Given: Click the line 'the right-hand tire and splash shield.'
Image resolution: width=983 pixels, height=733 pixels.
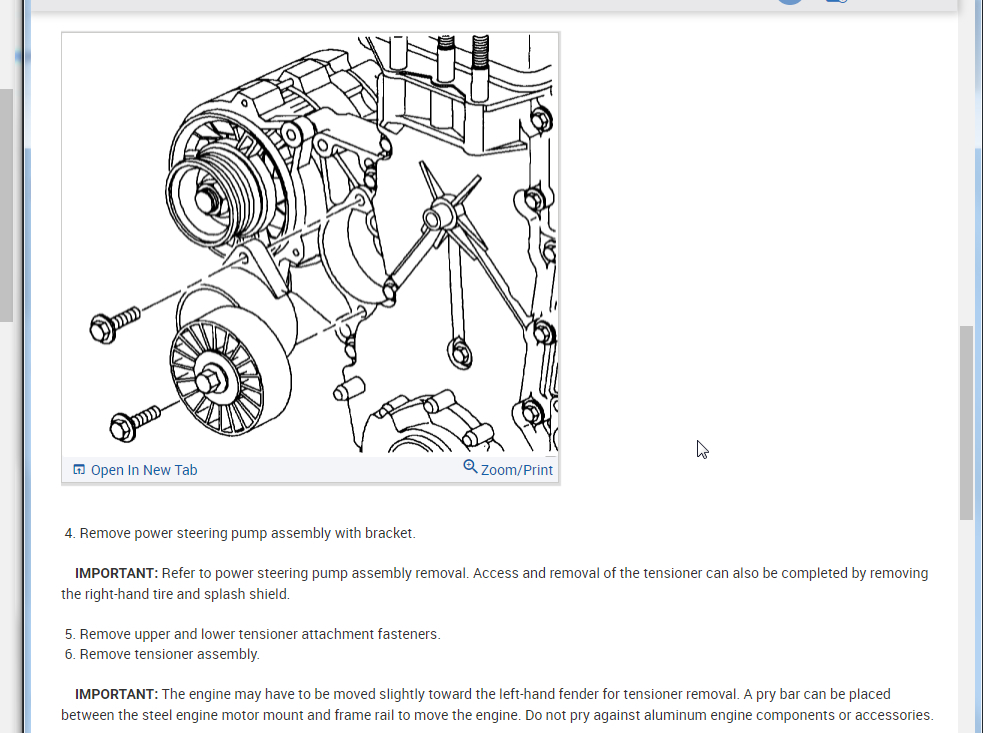Looking at the screenshot, I should click(176, 594).
